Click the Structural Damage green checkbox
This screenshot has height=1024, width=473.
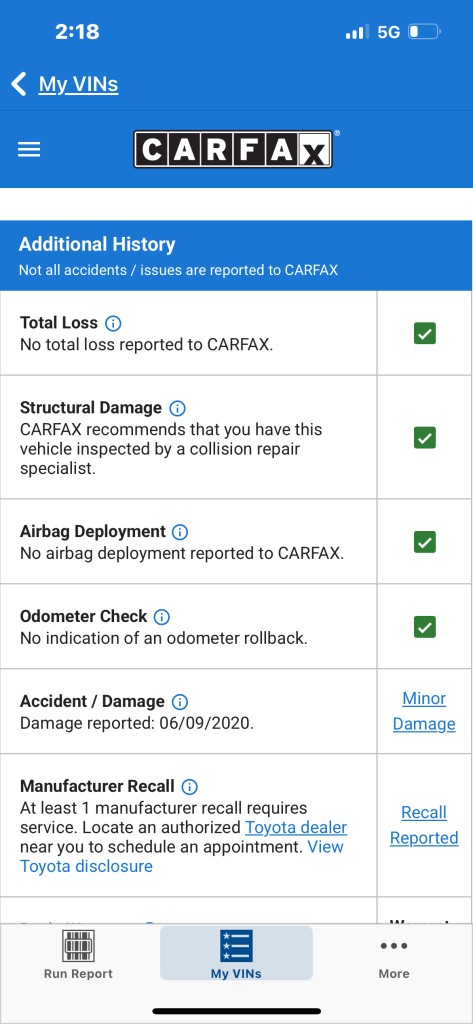tap(425, 437)
